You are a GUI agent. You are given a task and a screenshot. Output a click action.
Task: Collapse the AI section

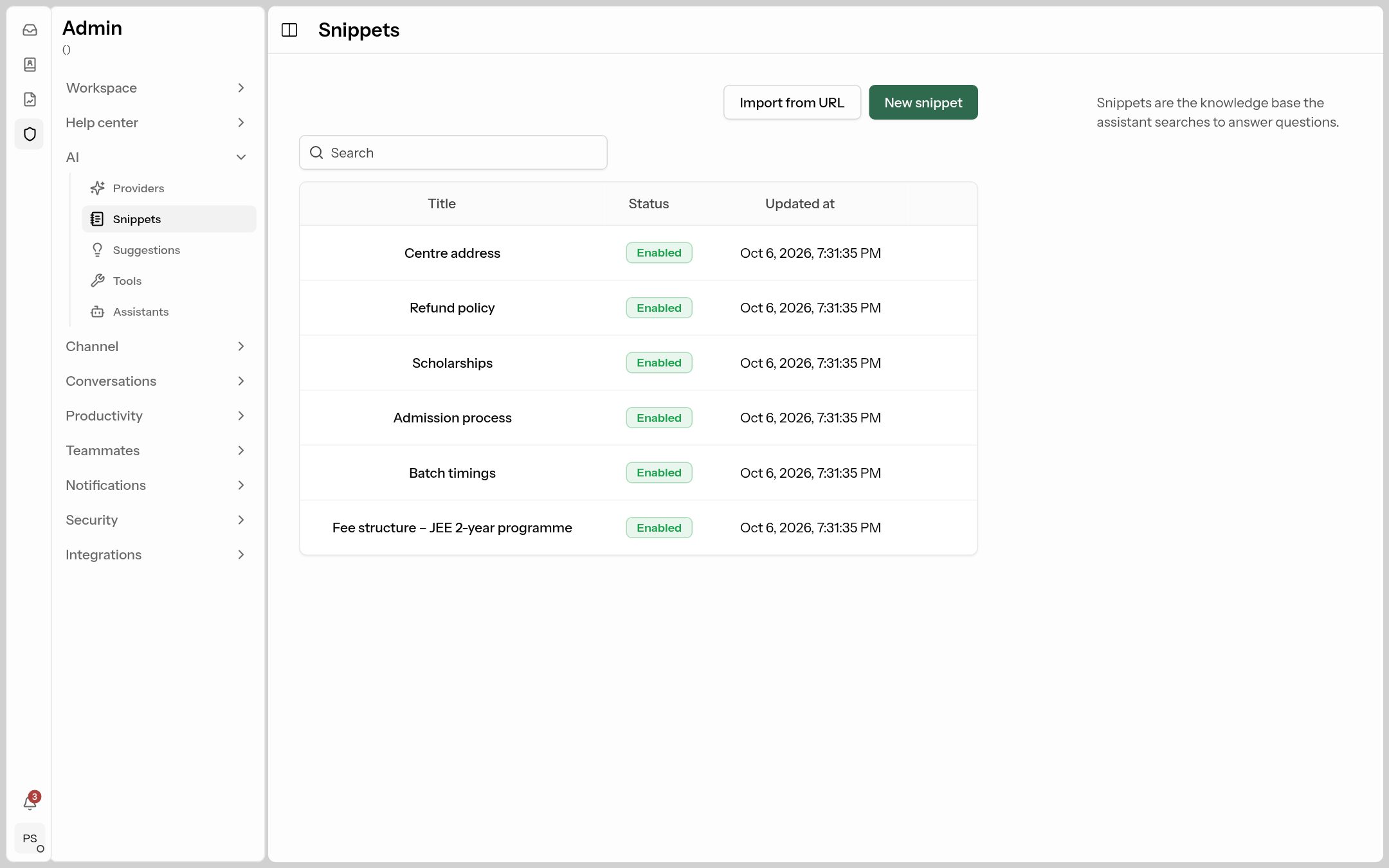(x=156, y=158)
